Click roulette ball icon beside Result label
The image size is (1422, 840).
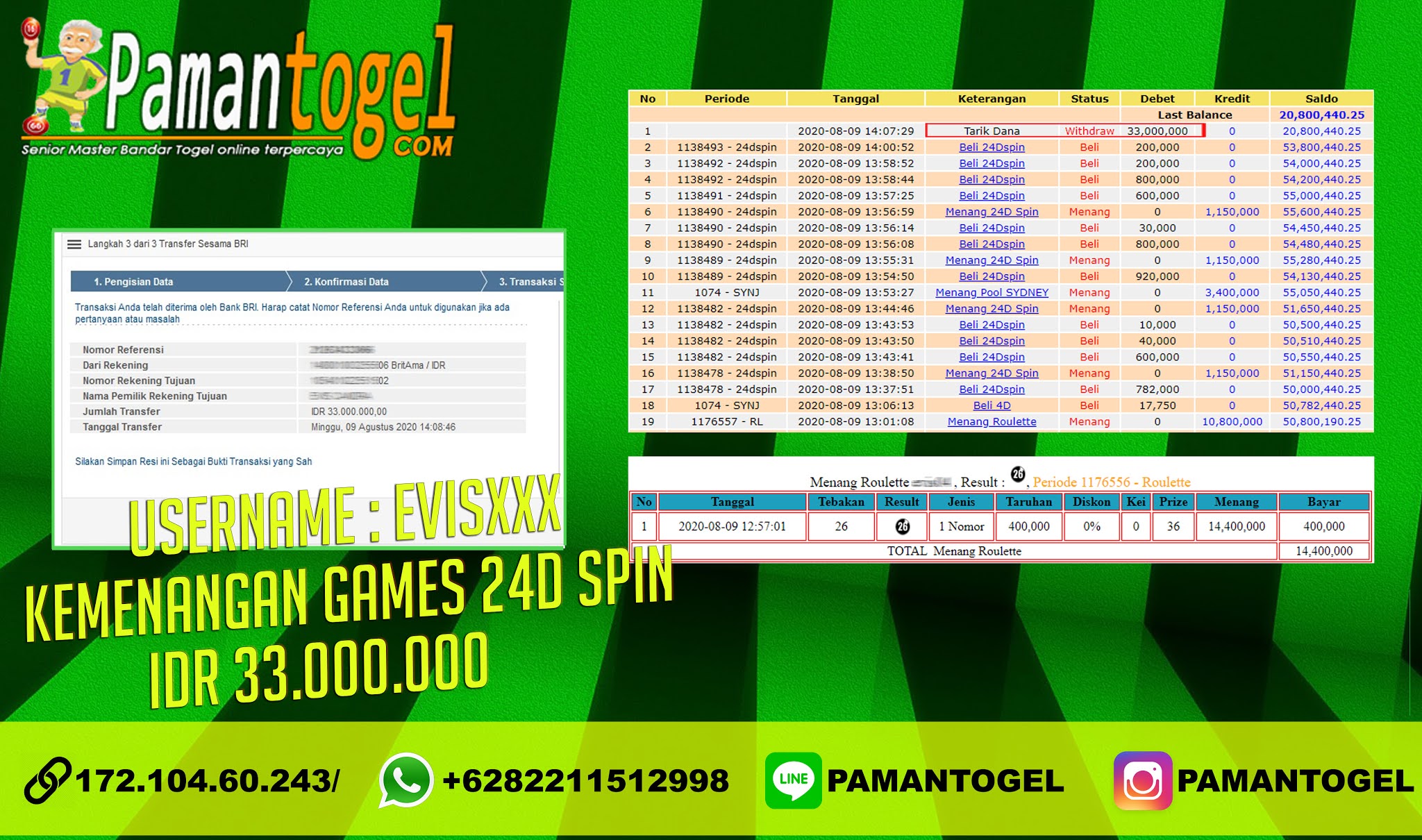(1017, 474)
